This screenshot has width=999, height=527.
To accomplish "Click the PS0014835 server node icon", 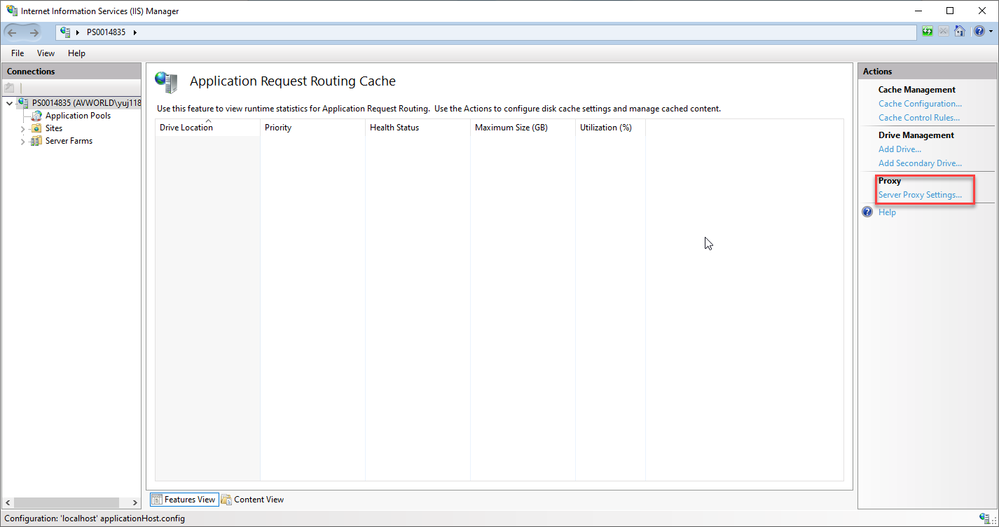I will coord(24,103).
